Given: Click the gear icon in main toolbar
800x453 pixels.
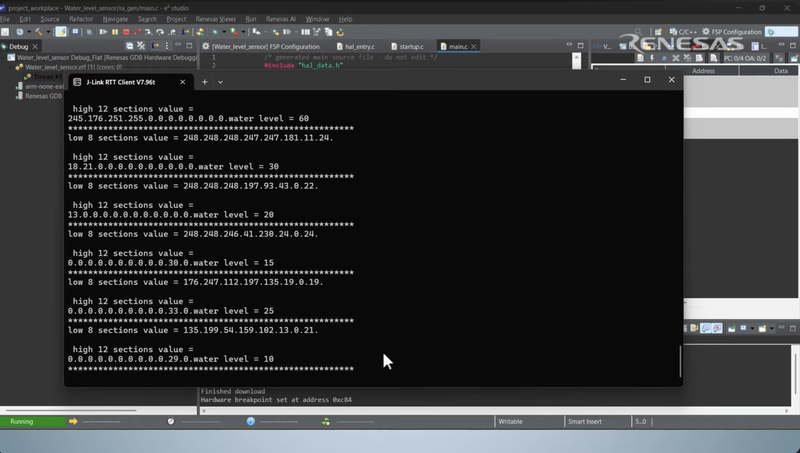Looking at the screenshot, I should click(x=20, y=32).
